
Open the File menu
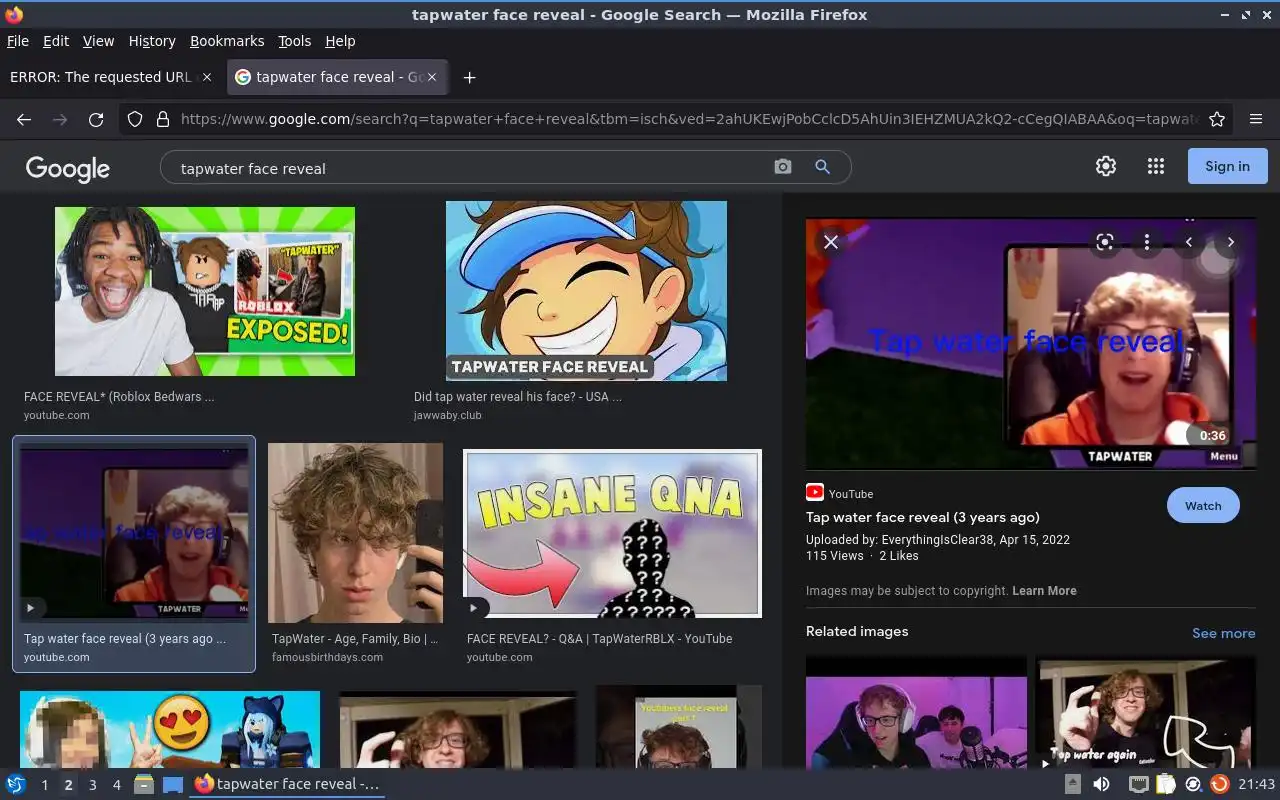click(18, 41)
